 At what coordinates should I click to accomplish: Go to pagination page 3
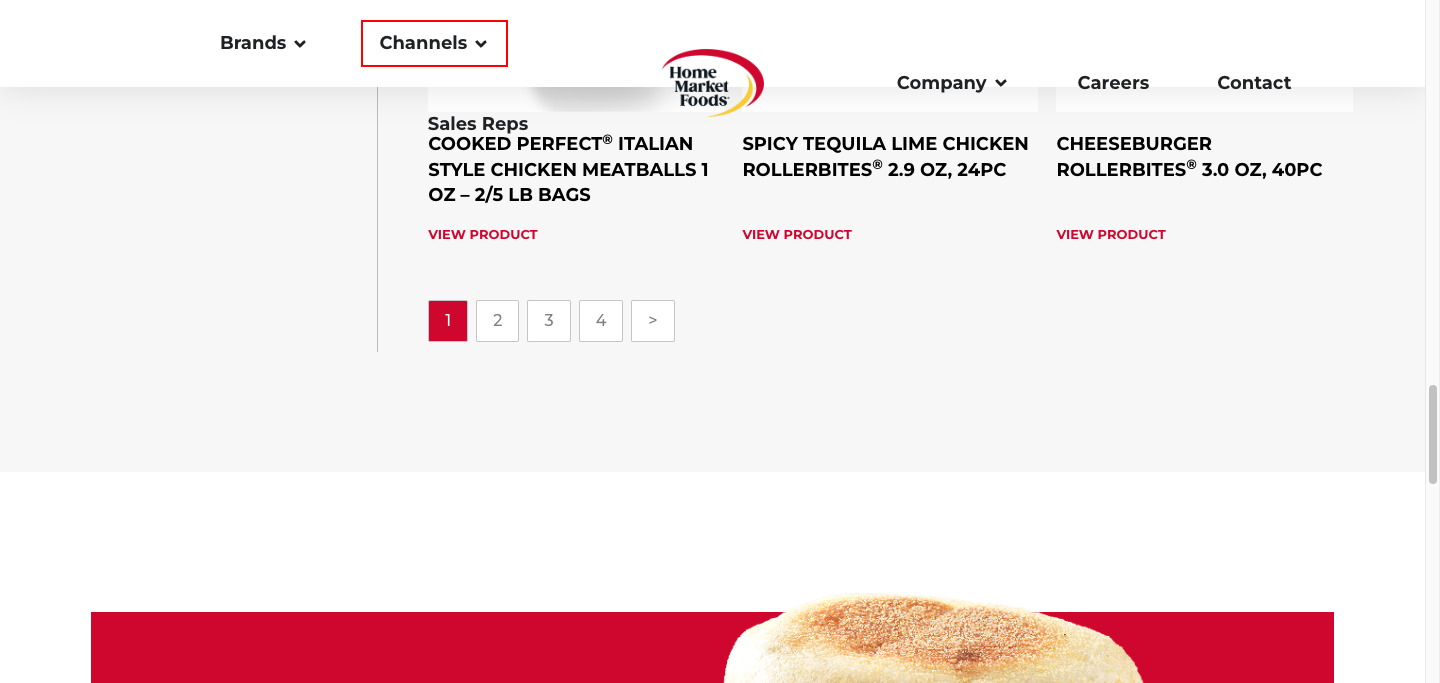tap(549, 321)
